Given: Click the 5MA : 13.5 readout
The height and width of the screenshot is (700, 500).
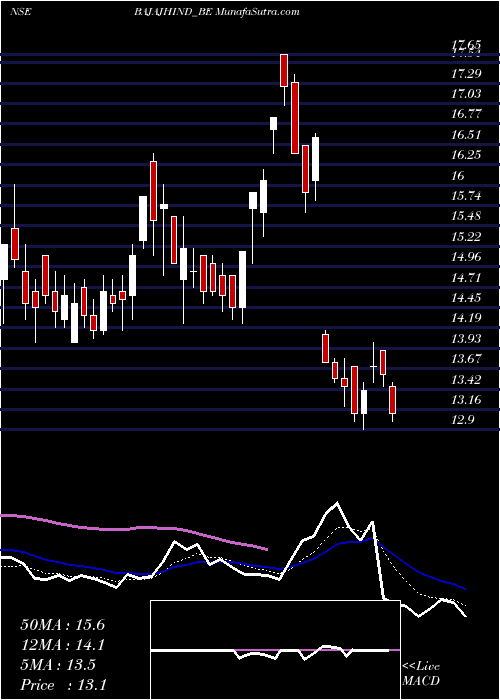Looking at the screenshot, I should tap(58, 665).
